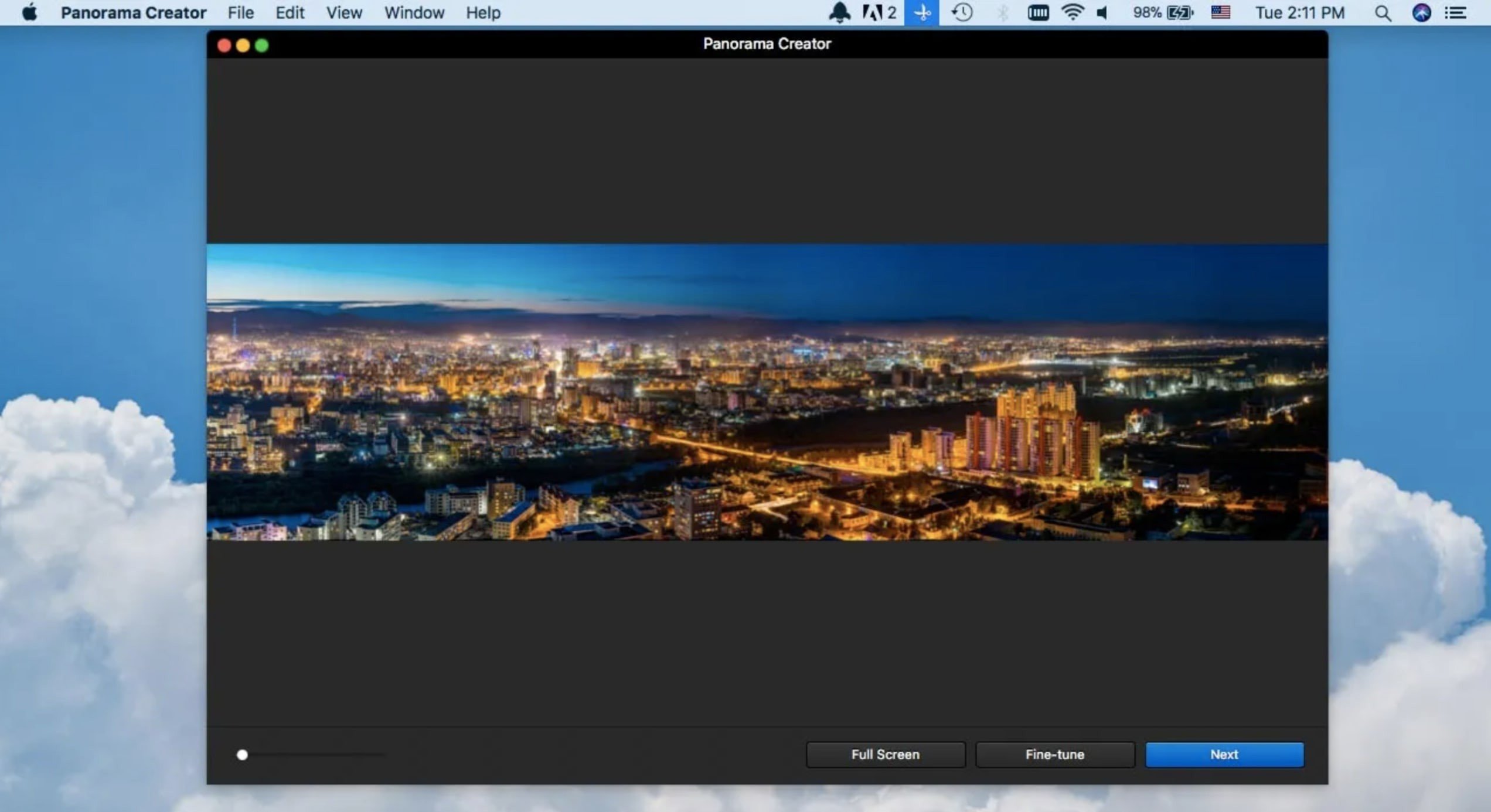1491x812 pixels.
Task: Open the View menu
Action: 344,12
